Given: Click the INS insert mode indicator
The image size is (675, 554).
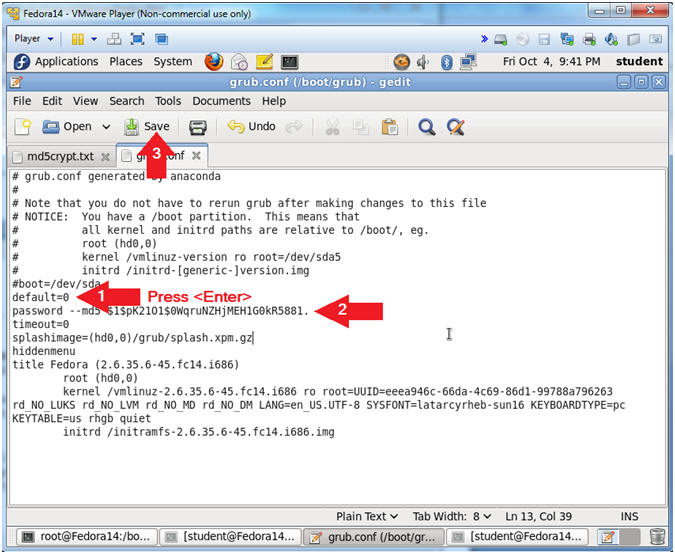Looking at the screenshot, I should click(x=629, y=517).
